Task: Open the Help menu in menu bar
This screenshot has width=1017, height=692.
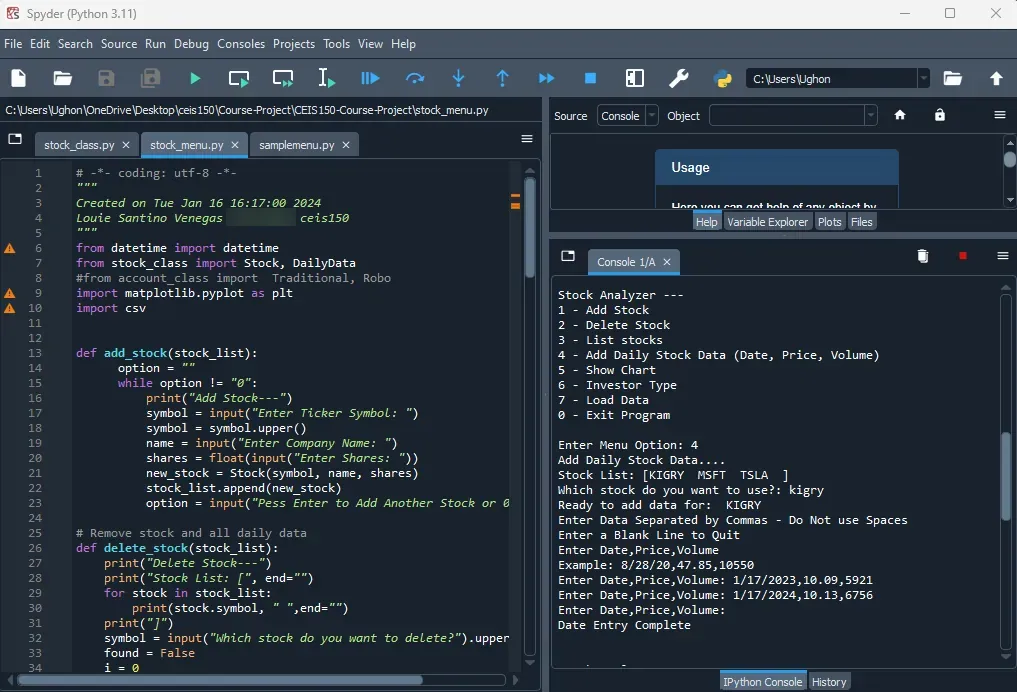Action: [x=403, y=43]
